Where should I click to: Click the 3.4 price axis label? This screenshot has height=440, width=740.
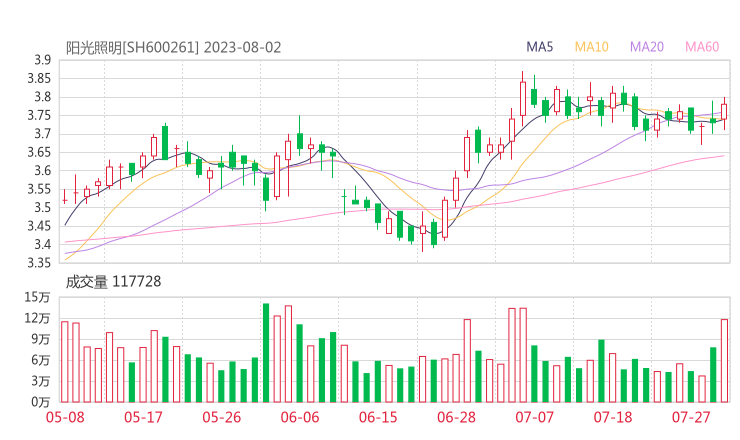42,245
